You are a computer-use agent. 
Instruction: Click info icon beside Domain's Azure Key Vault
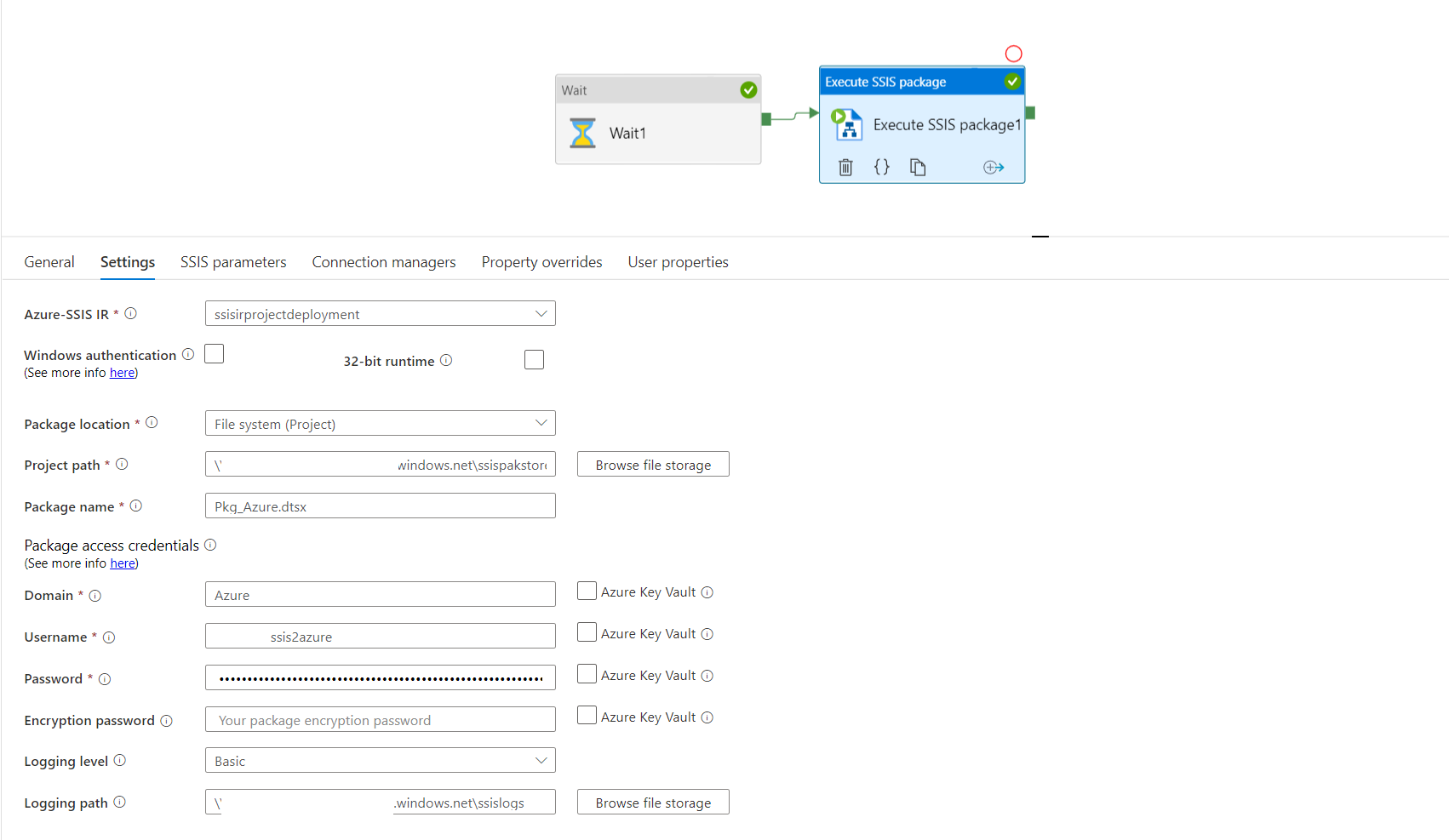(707, 592)
